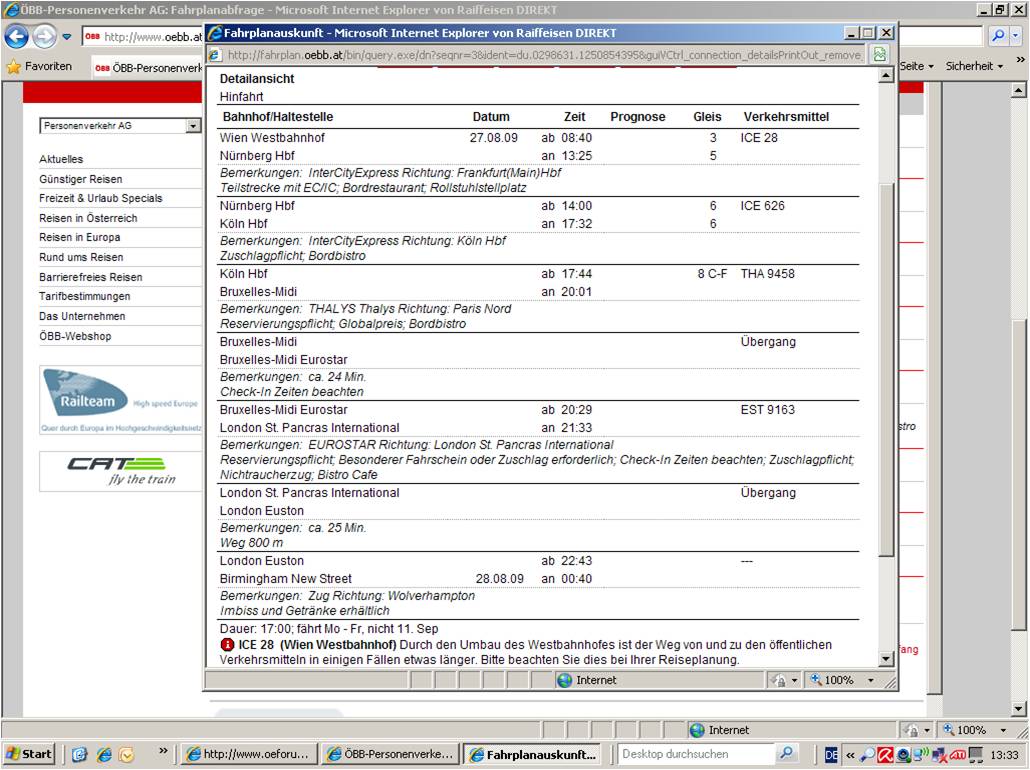Click the browser Forward arrow button
Screen dimensions: 1030x770
click(45, 37)
